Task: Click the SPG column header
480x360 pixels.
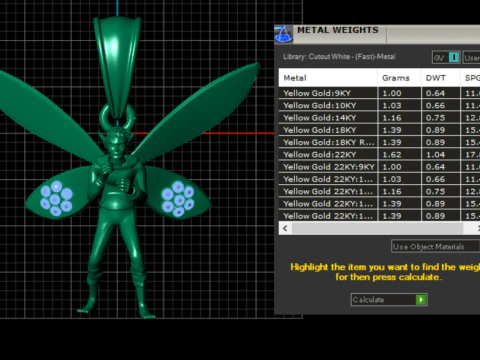Action: click(471, 78)
